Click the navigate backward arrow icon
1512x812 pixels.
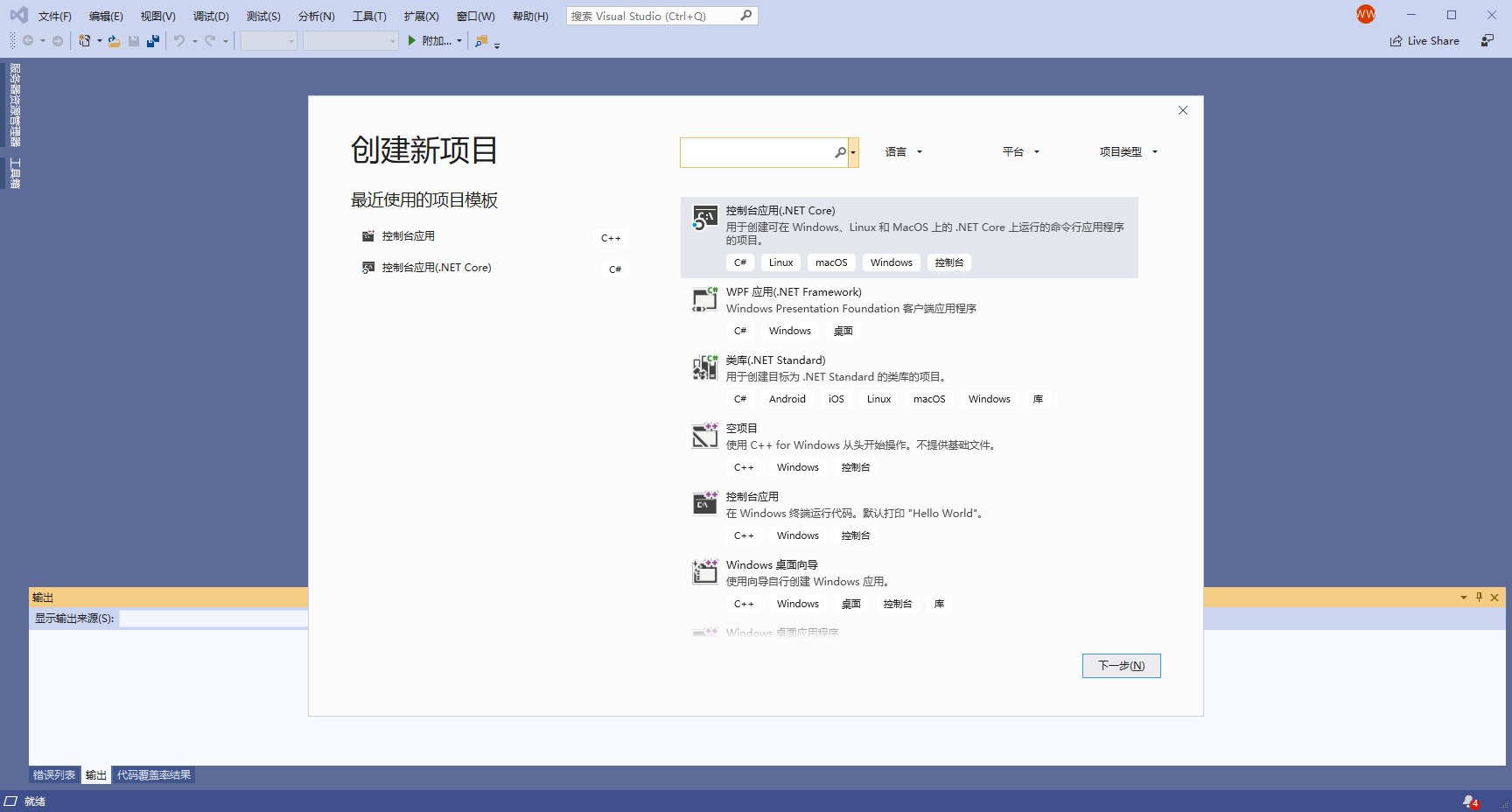28,41
